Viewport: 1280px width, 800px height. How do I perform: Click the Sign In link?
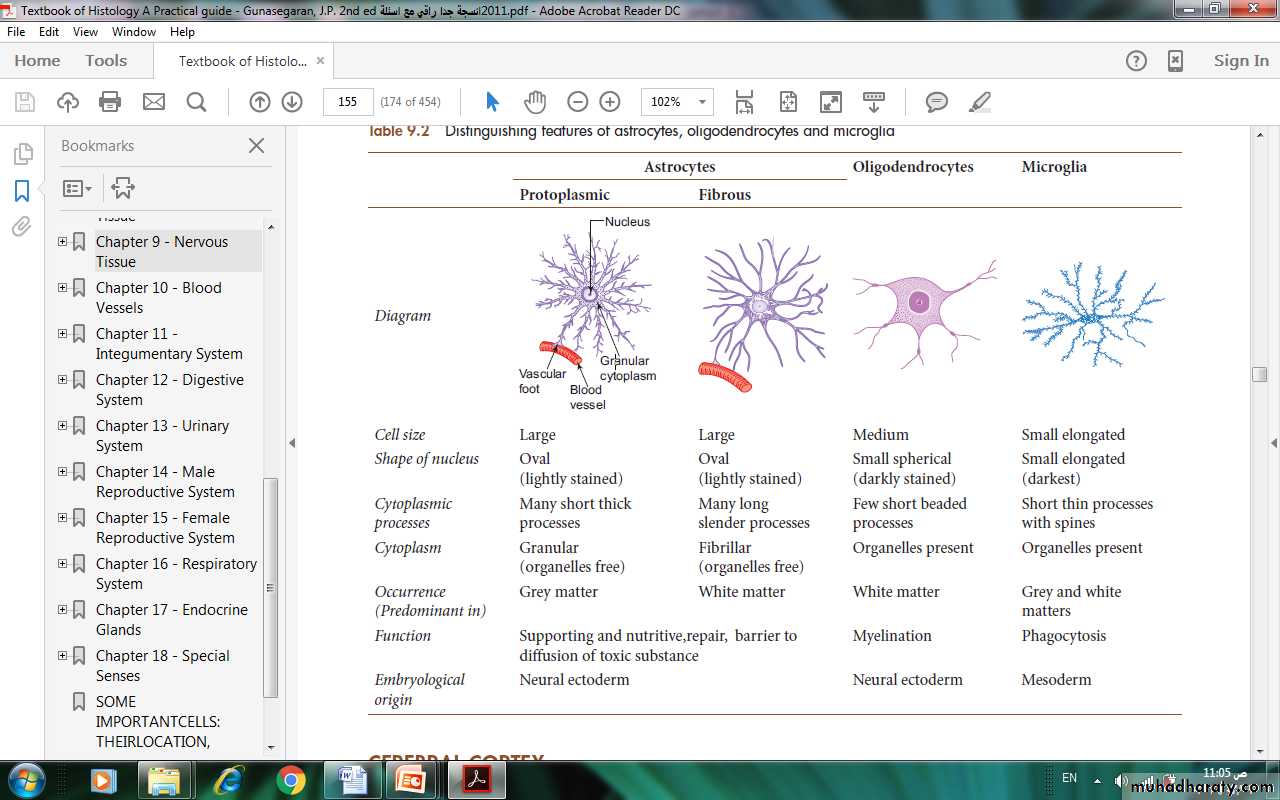[1241, 61]
